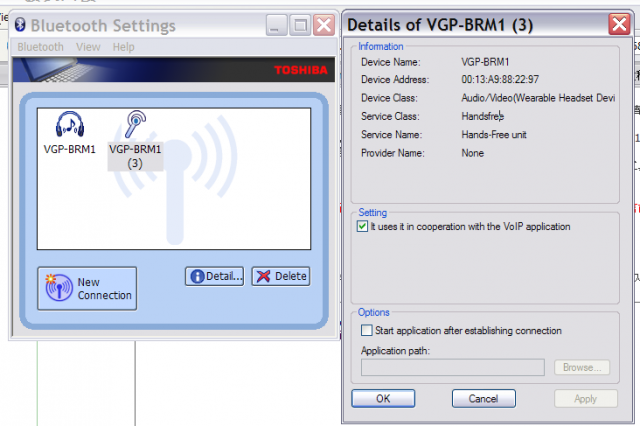The width and height of the screenshot is (640, 426).
Task: Click the device address 00:13:A9:88:22:97
Action: point(500,79)
